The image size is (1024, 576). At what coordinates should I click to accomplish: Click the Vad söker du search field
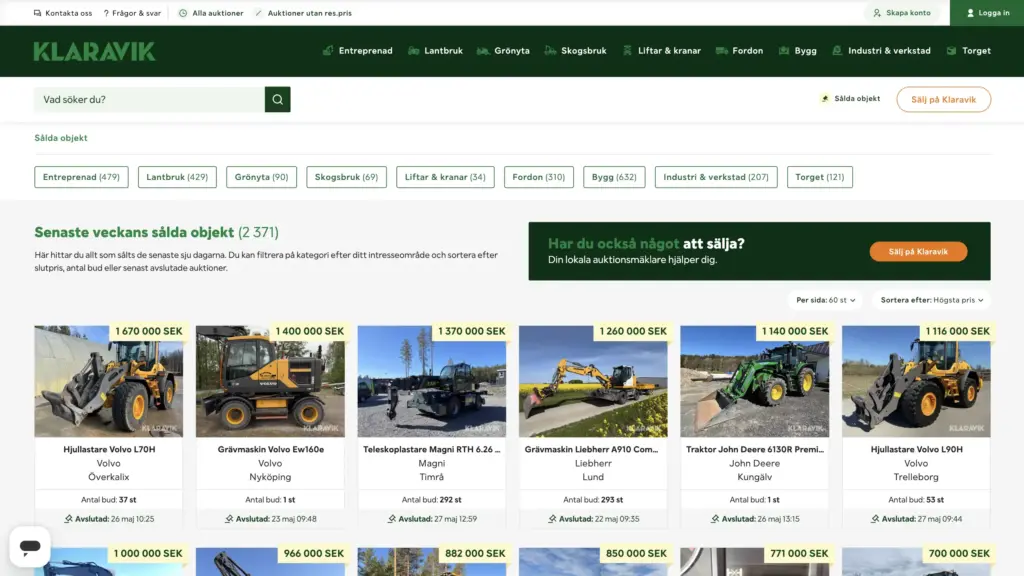150,100
